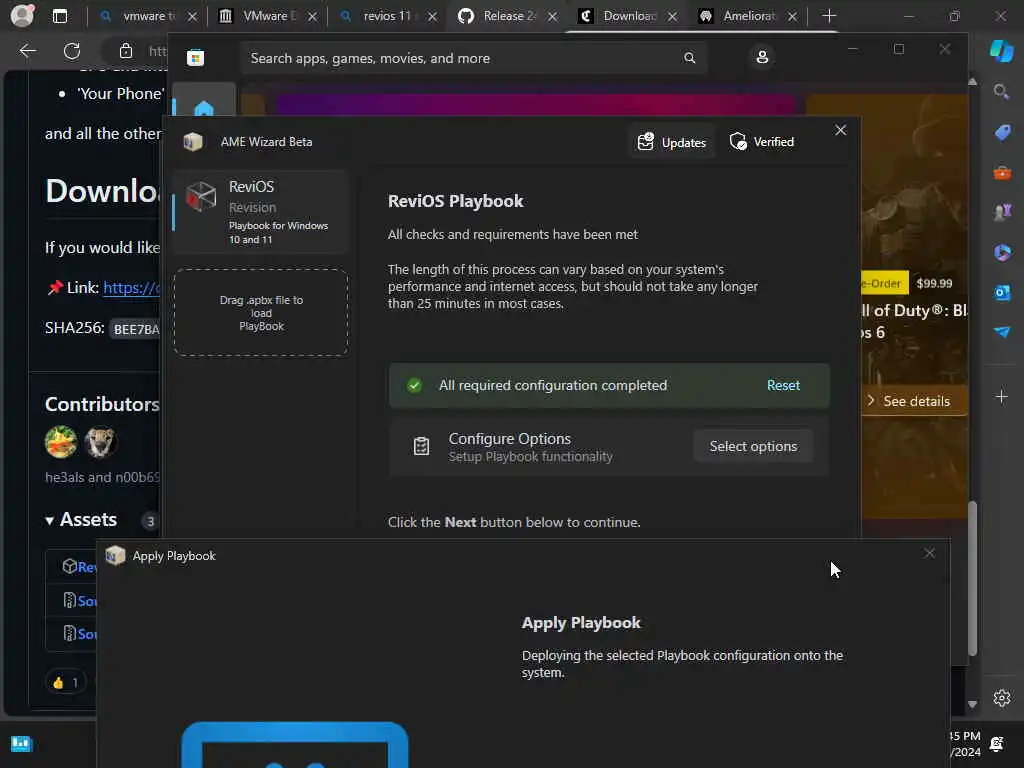
Task: Open a new browser tab
Action: click(x=829, y=16)
